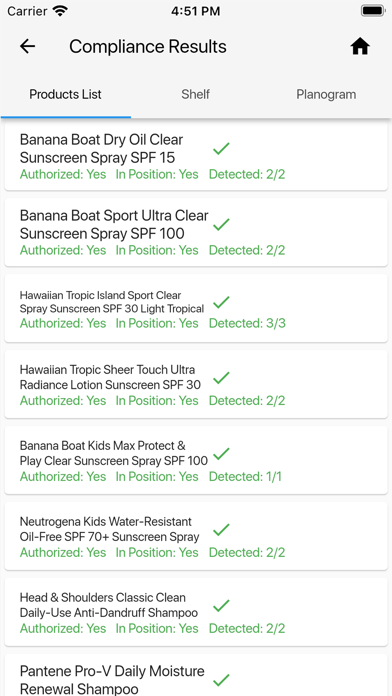Tap Wi-Fi icon in status bar
Screen dimensions: 392x696
tap(60, 11)
